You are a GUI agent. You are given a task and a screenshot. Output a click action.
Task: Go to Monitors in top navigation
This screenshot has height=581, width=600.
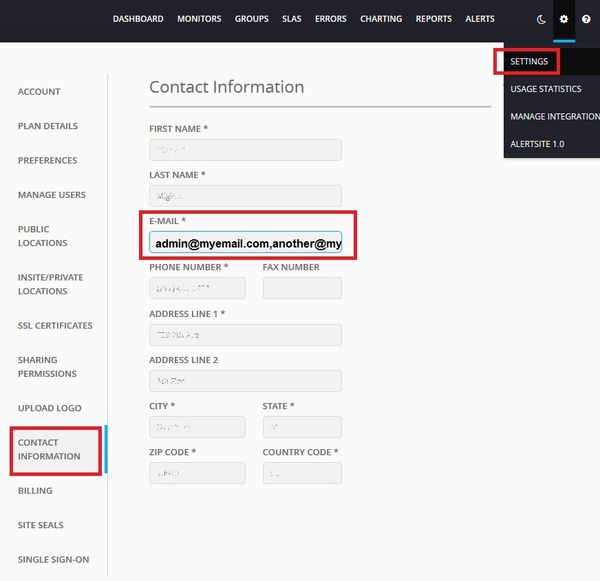coord(199,19)
